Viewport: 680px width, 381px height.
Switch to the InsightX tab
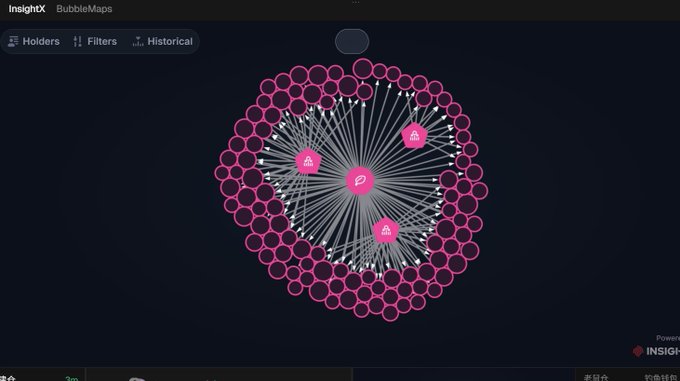[x=27, y=9]
